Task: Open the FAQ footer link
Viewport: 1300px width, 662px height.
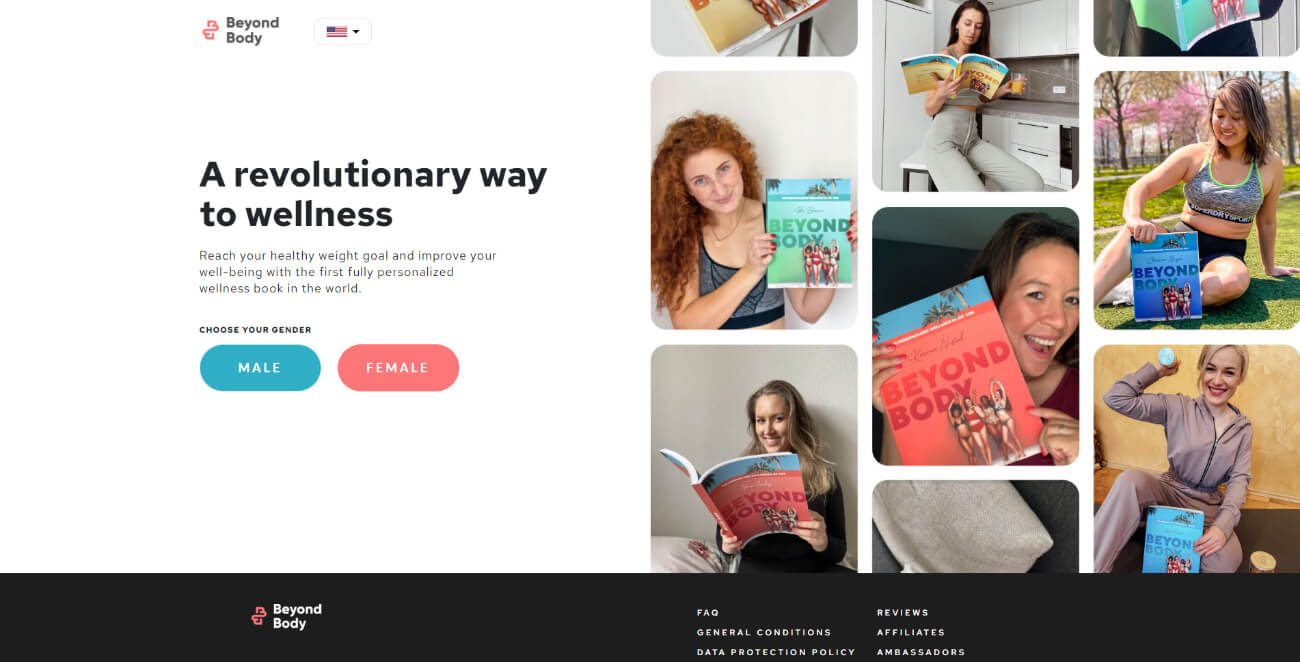Action: coord(708,612)
